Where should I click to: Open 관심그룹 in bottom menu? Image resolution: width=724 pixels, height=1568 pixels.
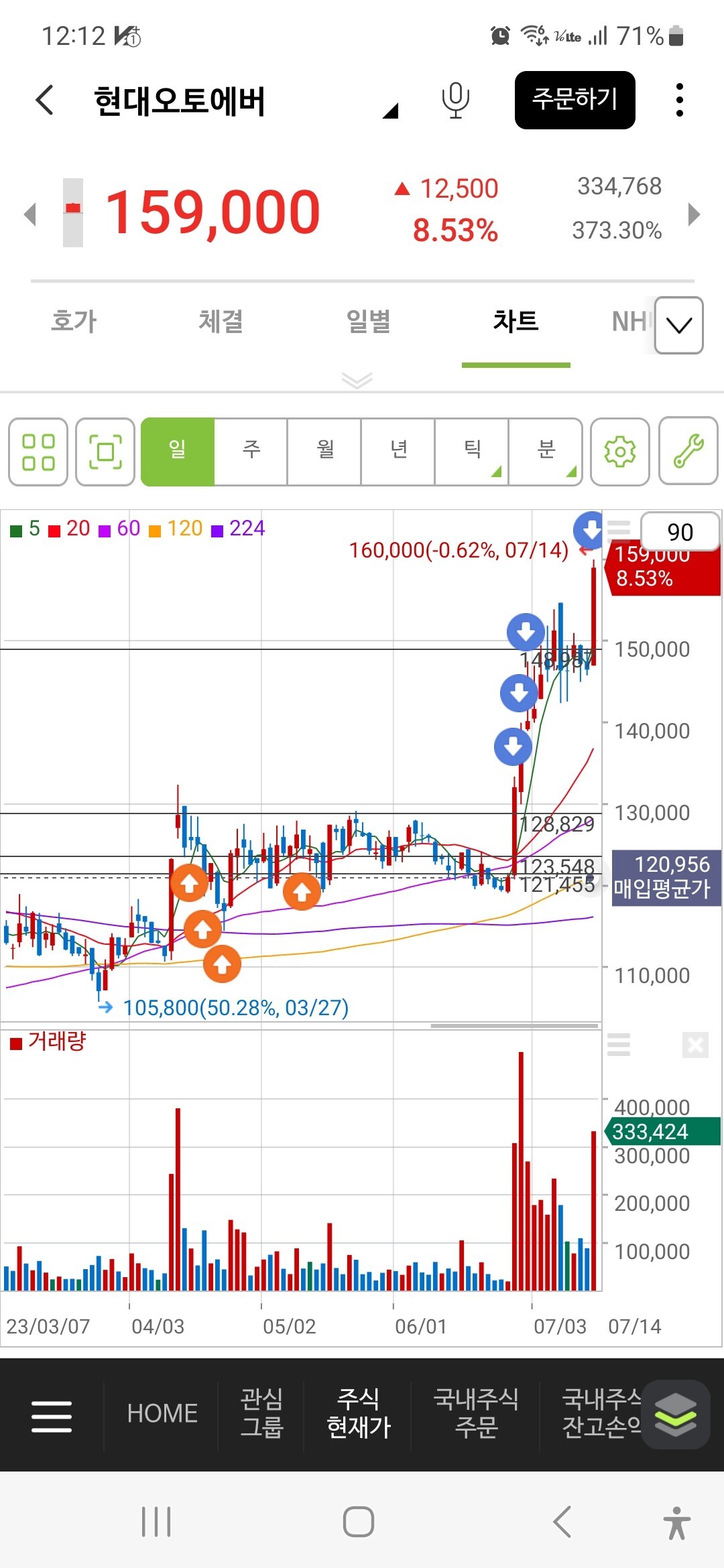click(261, 1413)
